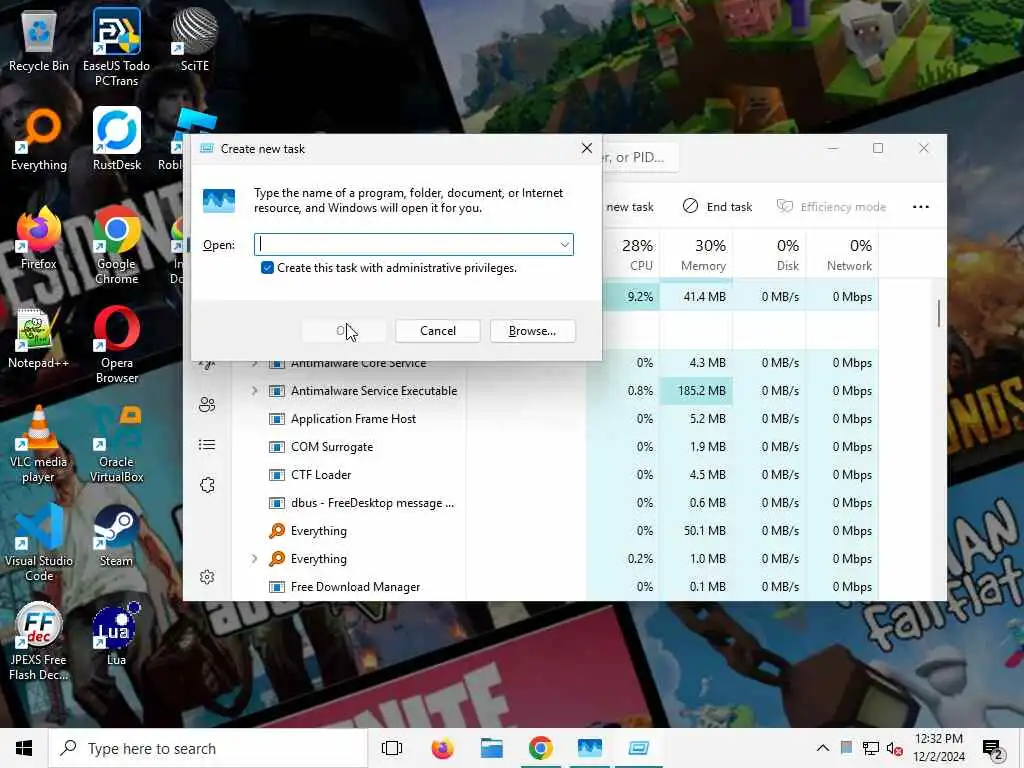This screenshot has width=1024, height=768.
Task: Sort by CPU column header
Action: point(631,253)
